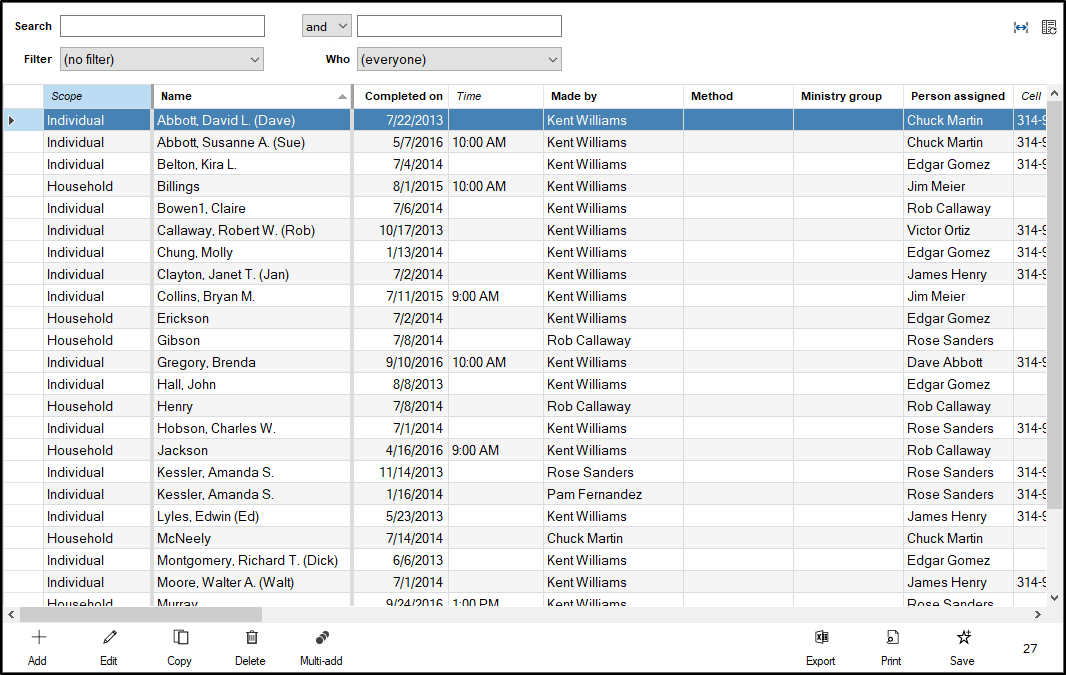Save the view with the Save star icon
The image size is (1066, 675).
[x=963, y=638]
